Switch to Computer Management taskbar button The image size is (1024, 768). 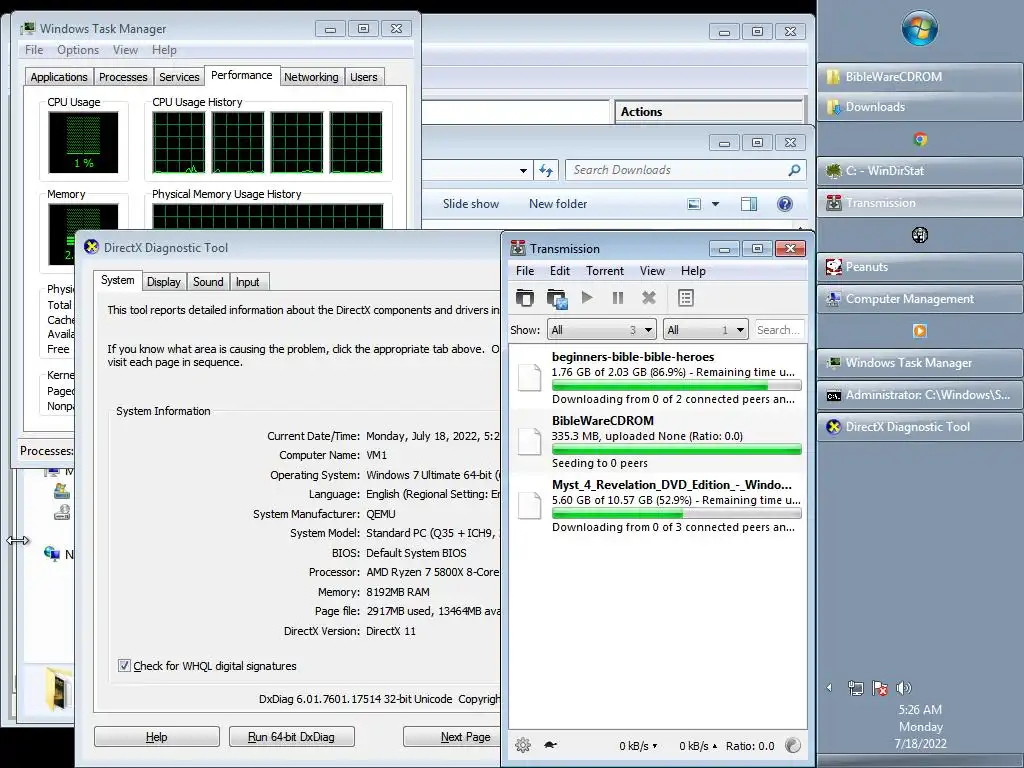(x=920, y=298)
